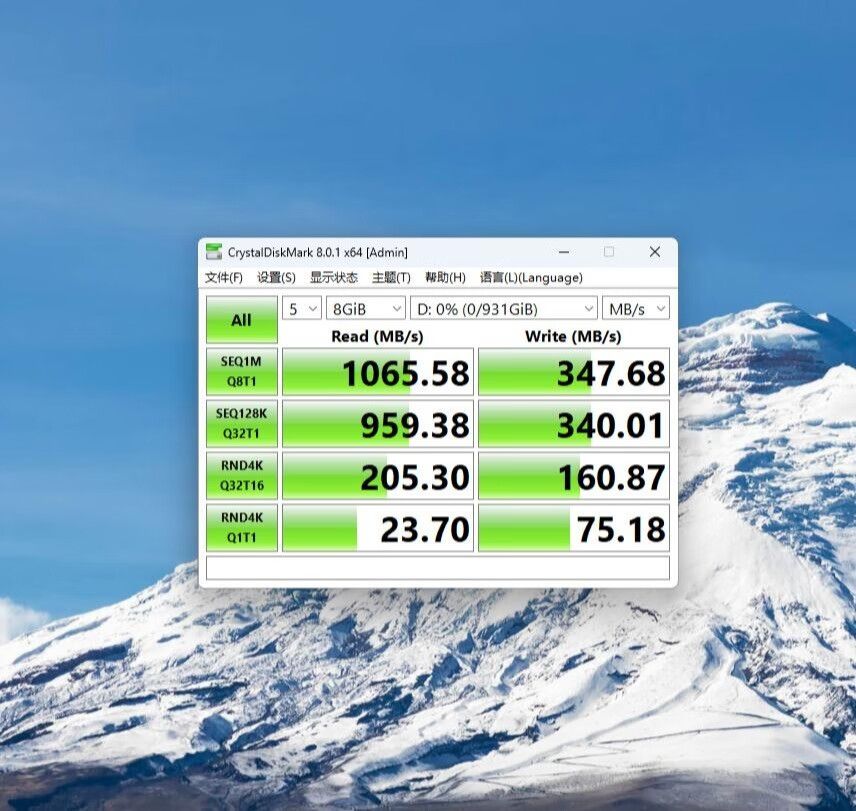
Task: Click the empty comment field at bottom
Action: (438, 568)
